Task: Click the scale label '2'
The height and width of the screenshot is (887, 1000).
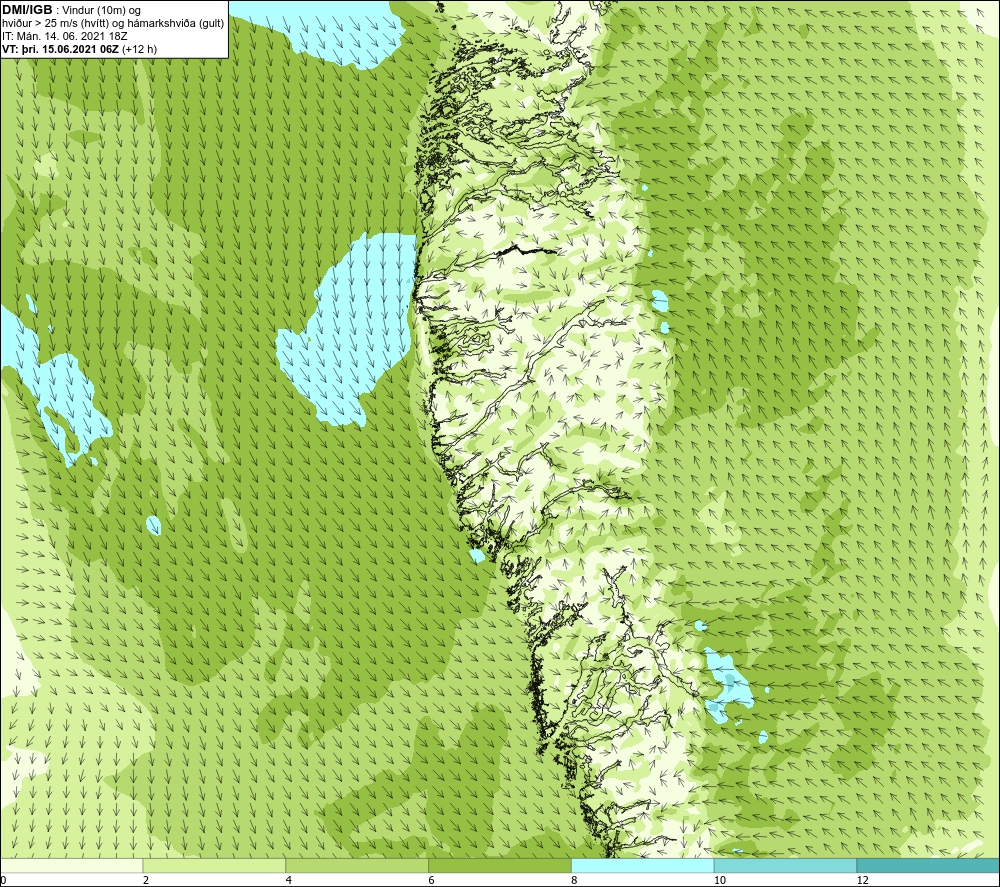Action: pyautogui.click(x=146, y=880)
